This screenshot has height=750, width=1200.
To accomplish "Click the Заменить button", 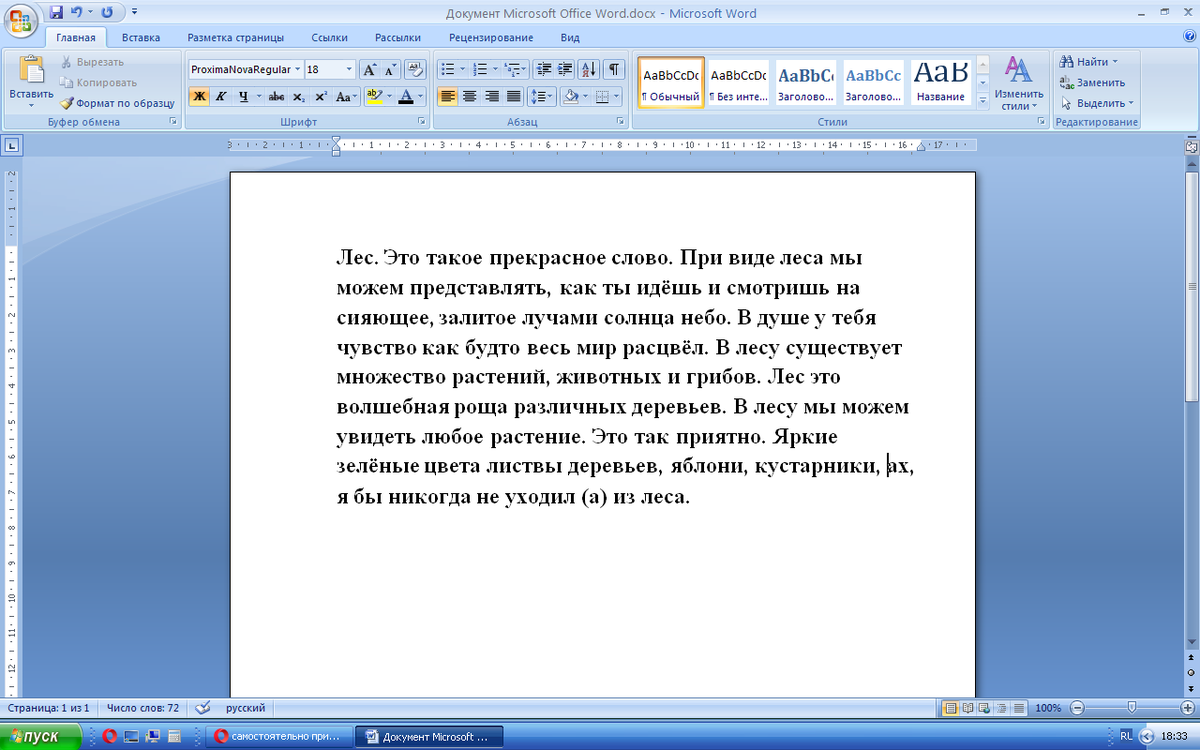I will point(1093,83).
